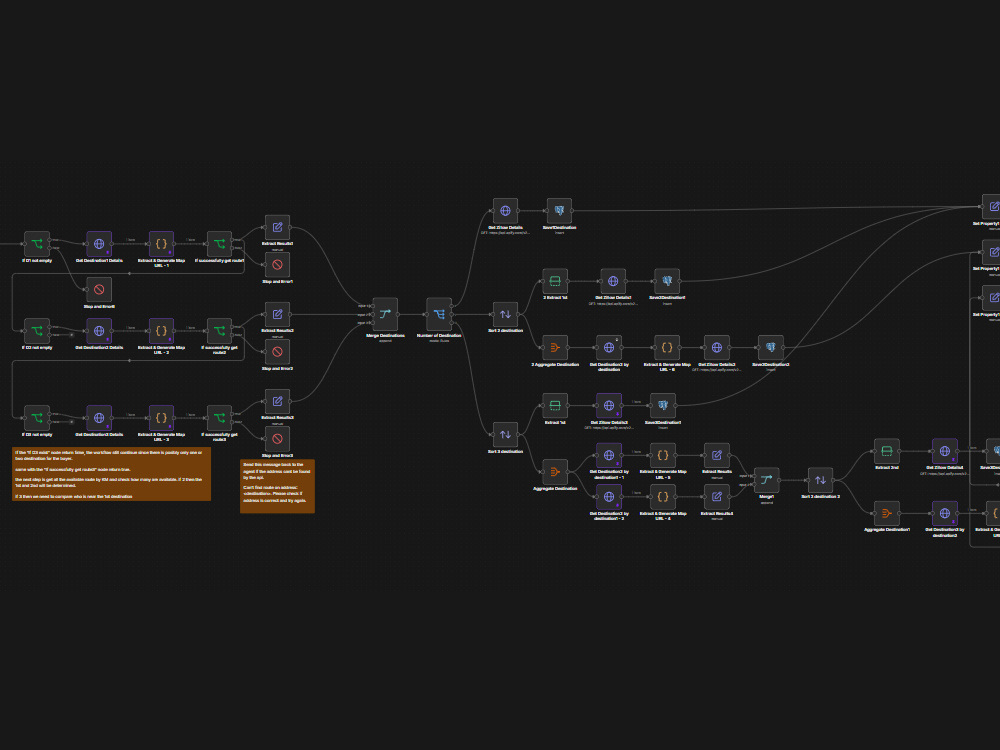Open the 'Merge1' node
This screenshot has height=750, width=1000.
(767, 480)
